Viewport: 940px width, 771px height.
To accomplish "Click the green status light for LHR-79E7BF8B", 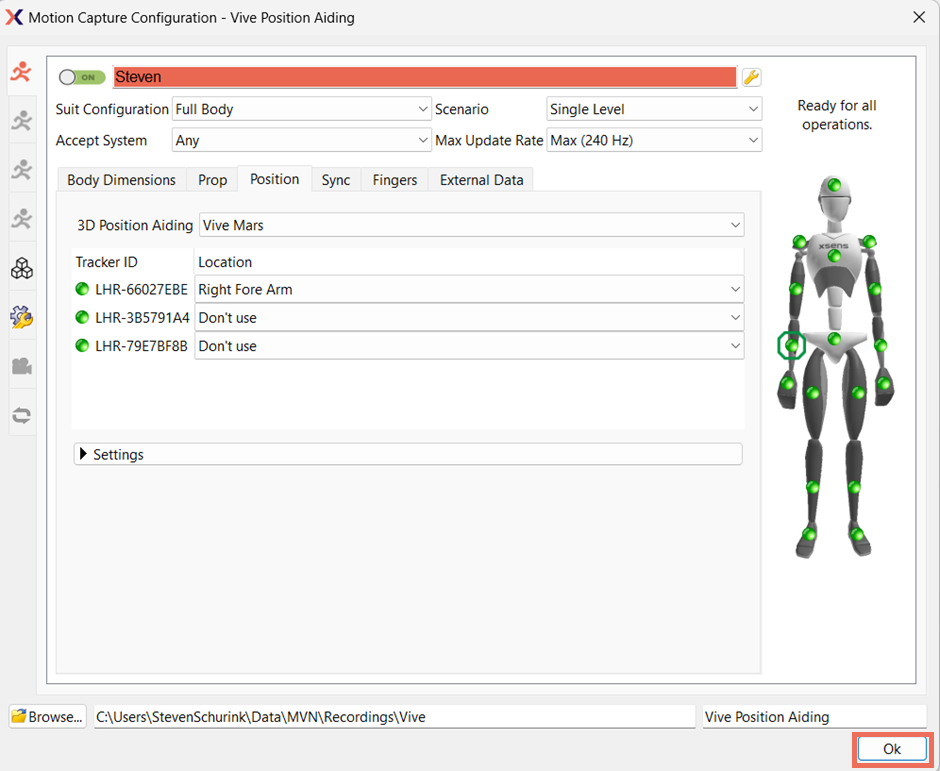I will tap(83, 346).
